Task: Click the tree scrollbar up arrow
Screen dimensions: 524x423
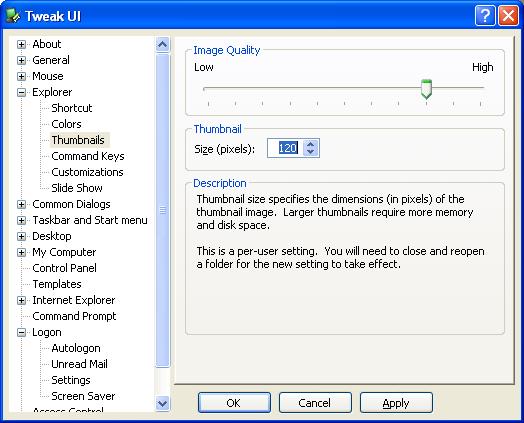Action: [x=162, y=44]
